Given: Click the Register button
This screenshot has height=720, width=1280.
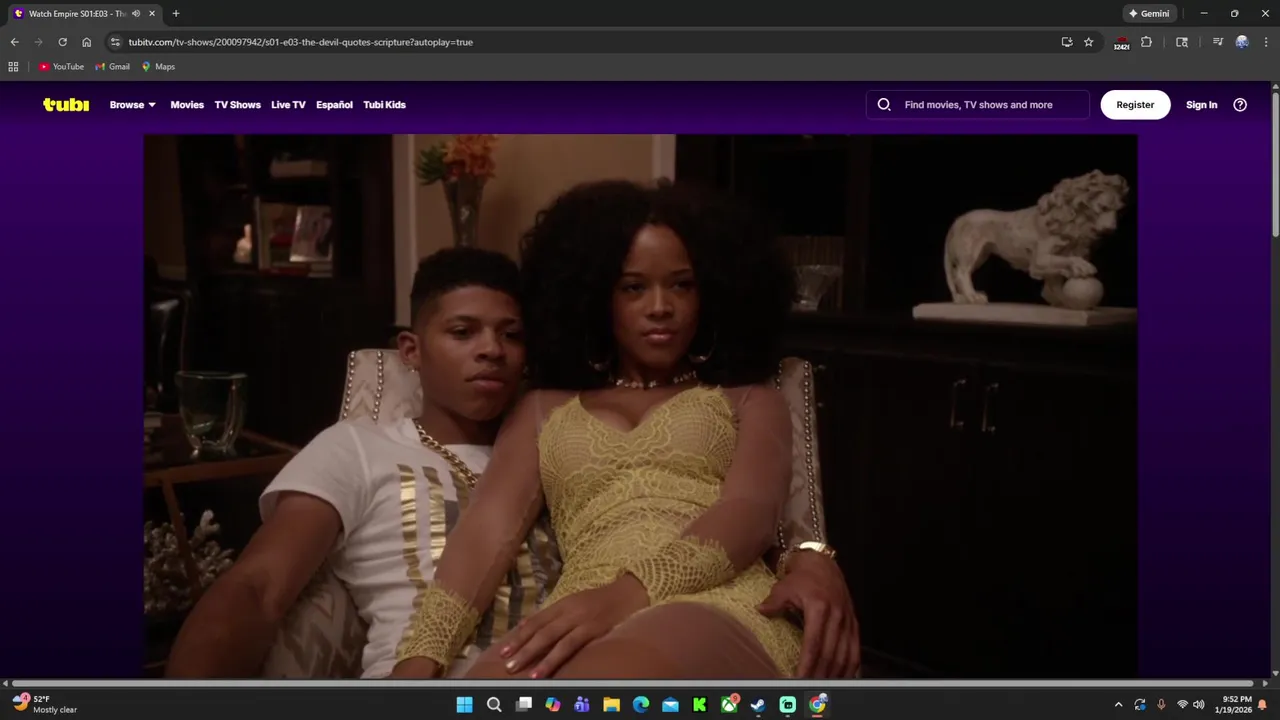Looking at the screenshot, I should pyautogui.click(x=1135, y=104).
